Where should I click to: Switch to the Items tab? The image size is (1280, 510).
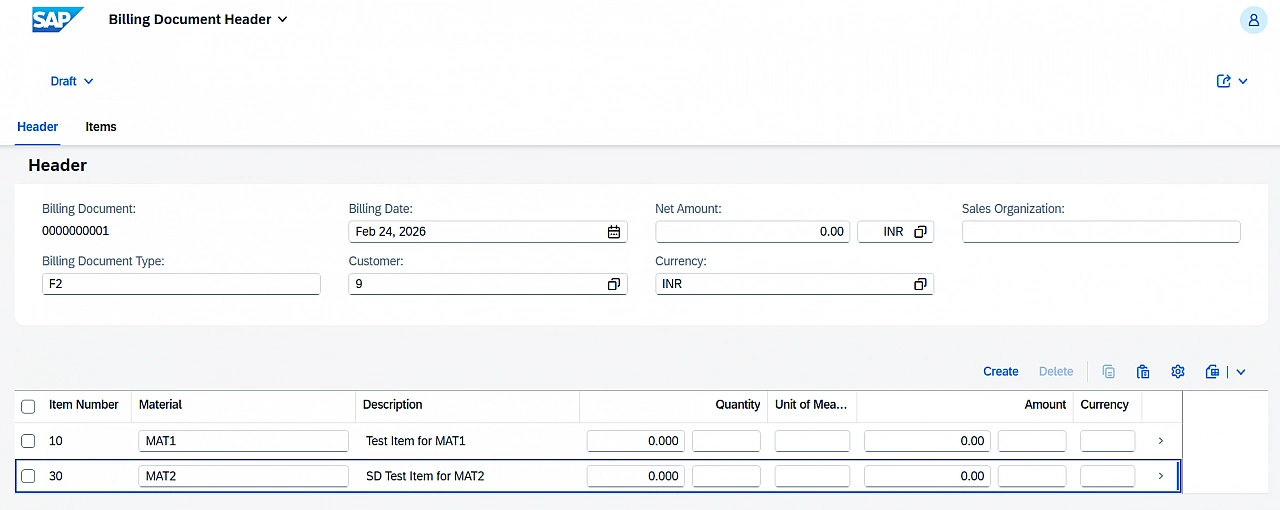[101, 127]
